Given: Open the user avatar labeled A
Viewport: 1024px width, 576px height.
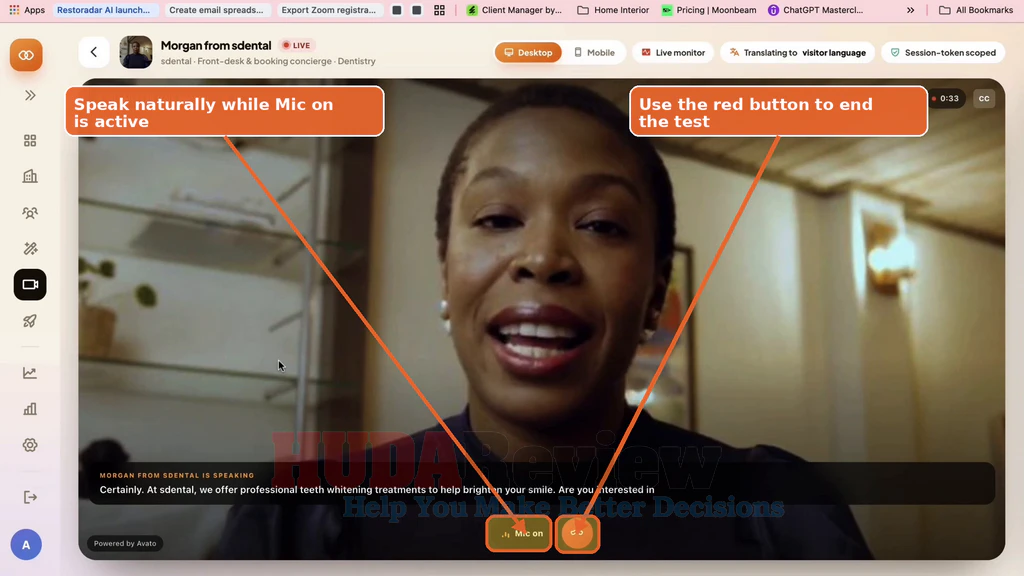Looking at the screenshot, I should [x=26, y=545].
